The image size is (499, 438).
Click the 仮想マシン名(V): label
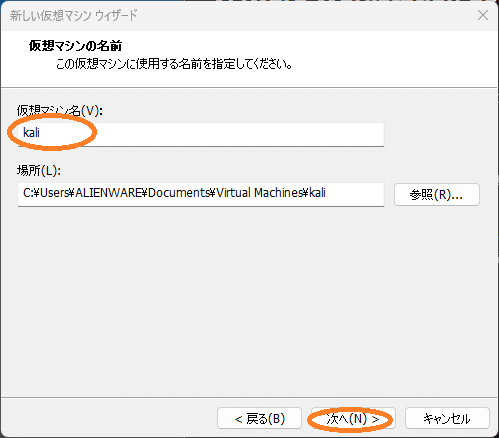click(x=60, y=110)
